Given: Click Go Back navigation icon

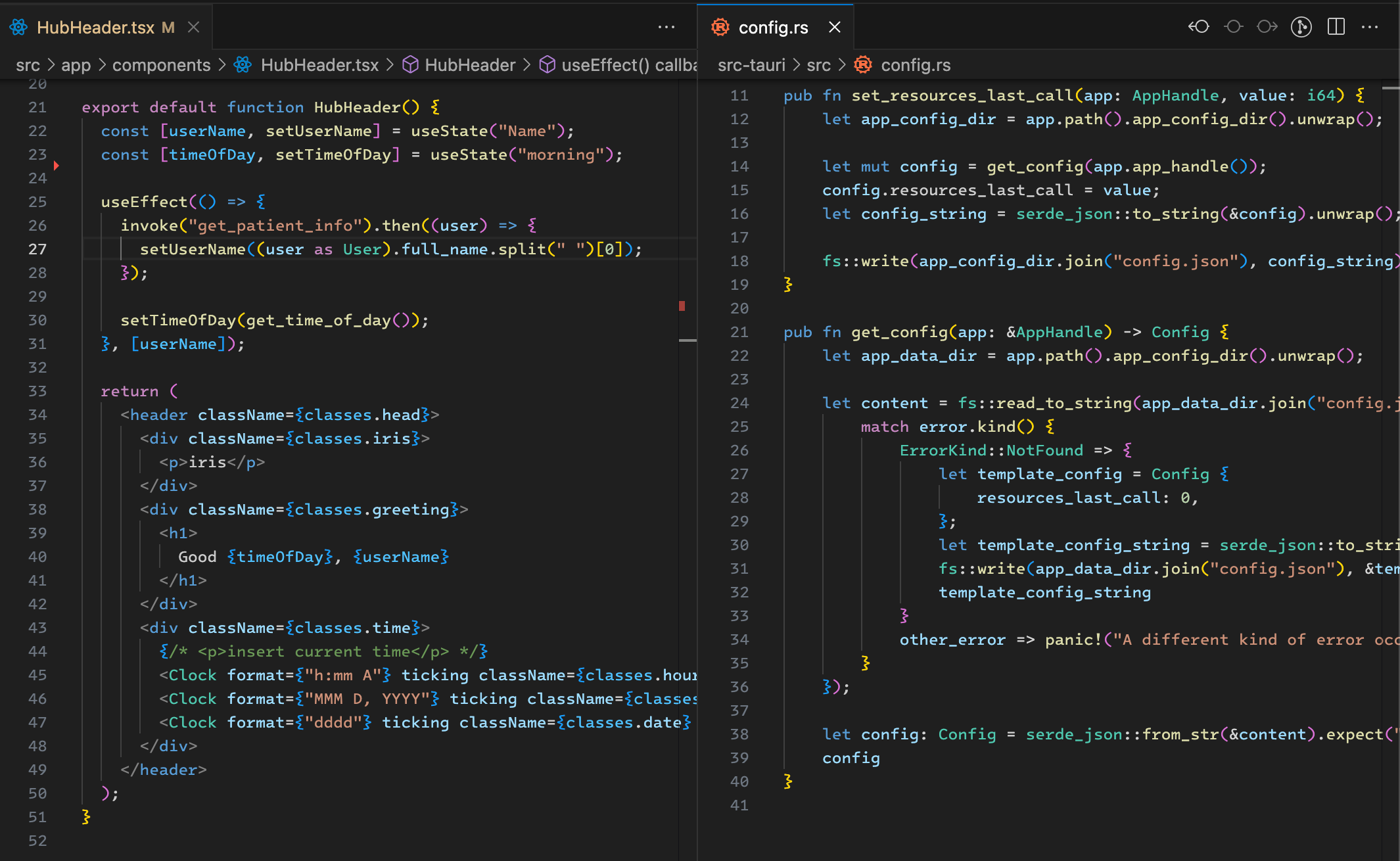Looking at the screenshot, I should click(x=1199, y=27).
